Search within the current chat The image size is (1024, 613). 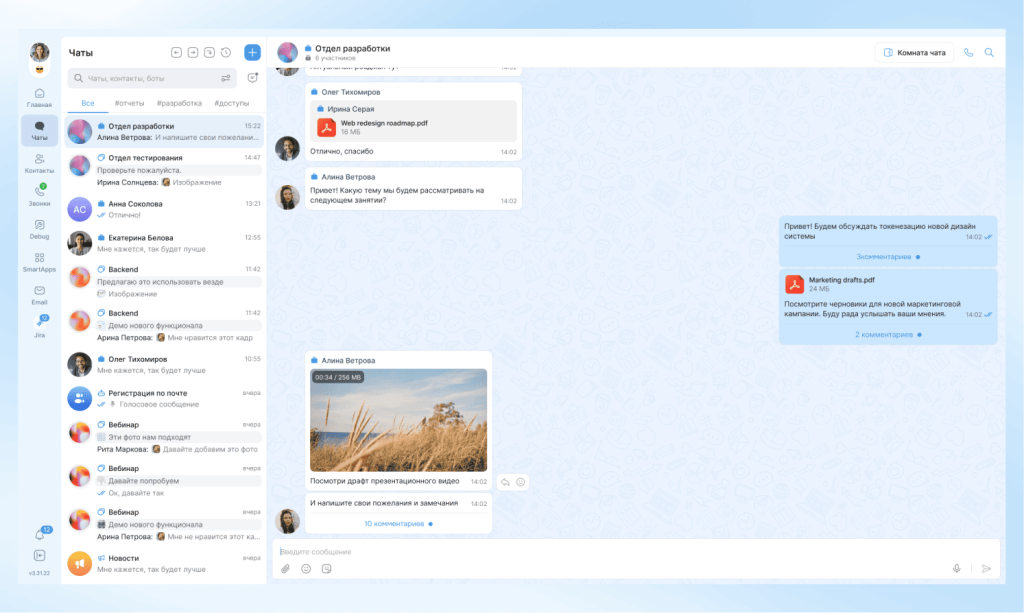pyautogui.click(x=989, y=53)
